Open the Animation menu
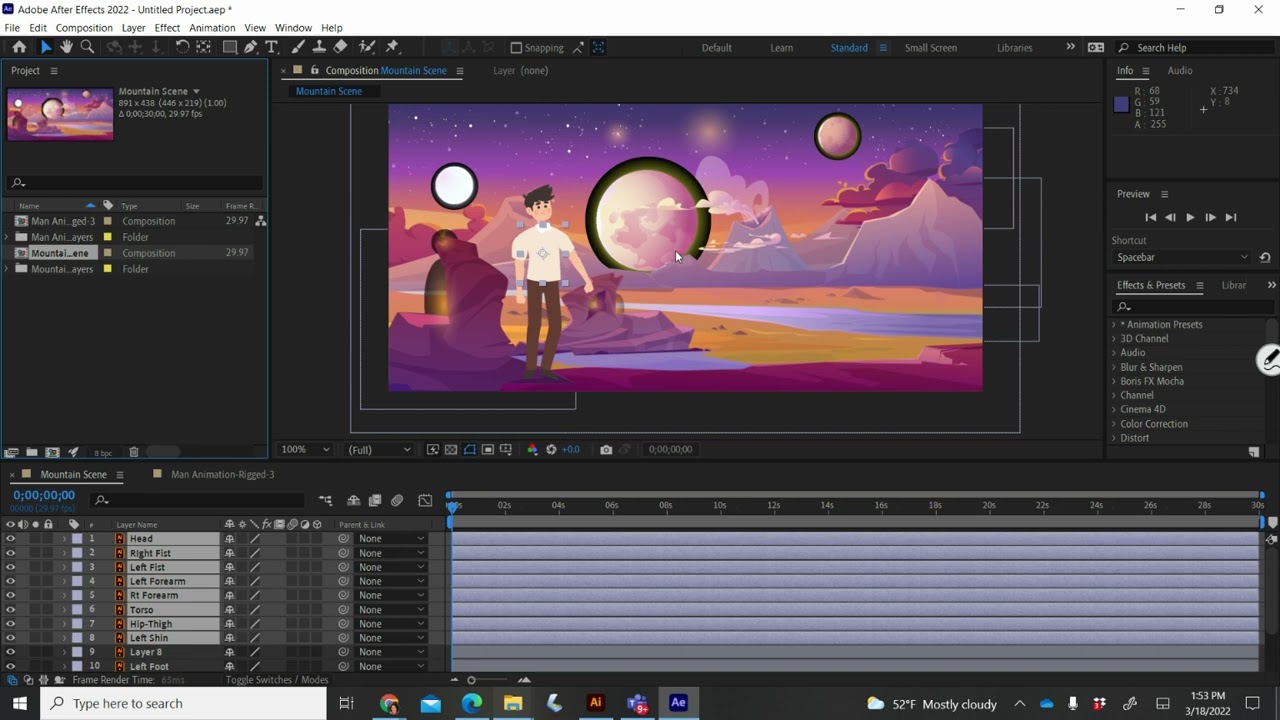 [212, 28]
